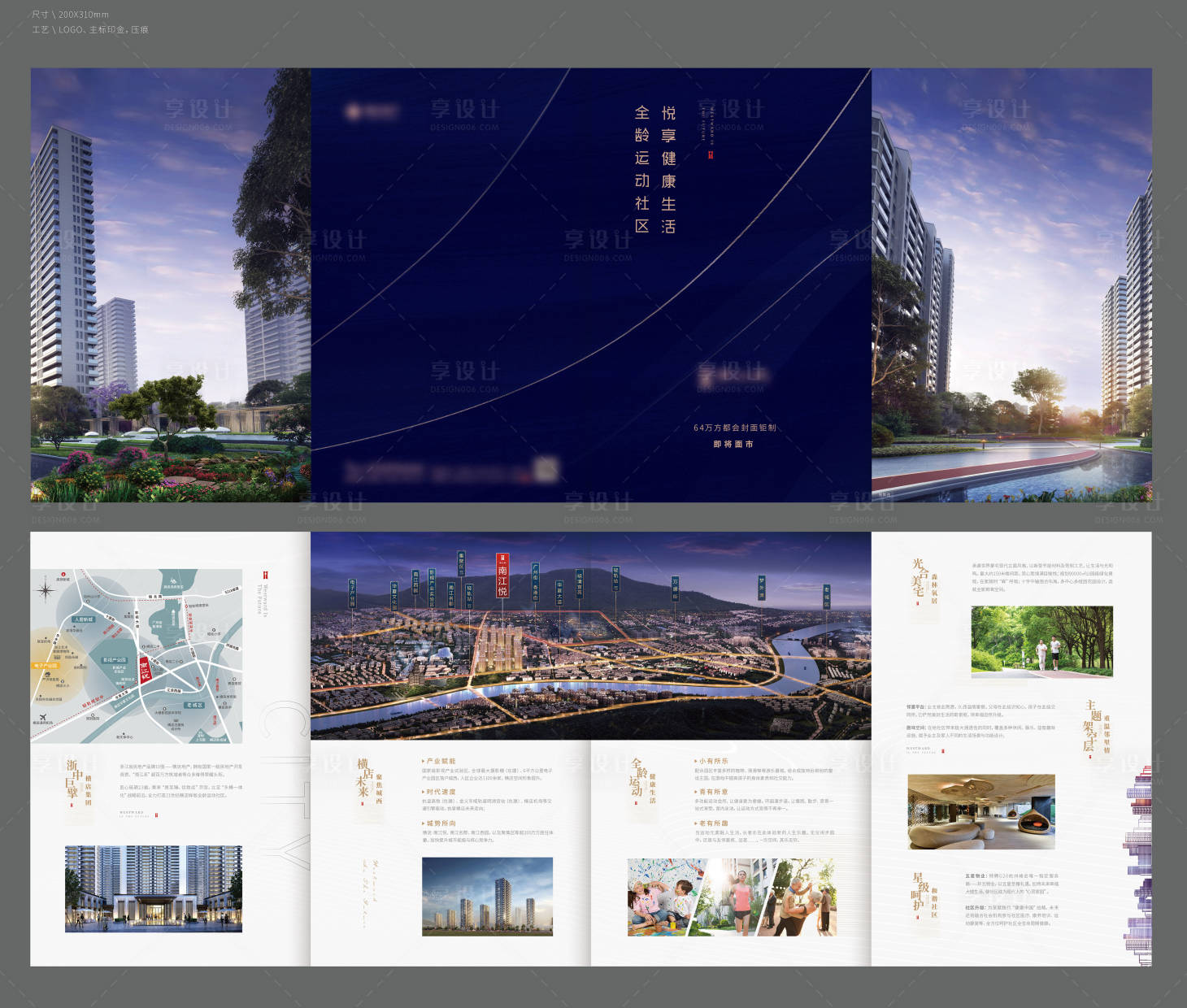Click the cover line 64万方都会封面钜制
Viewport: 1187px width, 1008px height.
point(735,428)
